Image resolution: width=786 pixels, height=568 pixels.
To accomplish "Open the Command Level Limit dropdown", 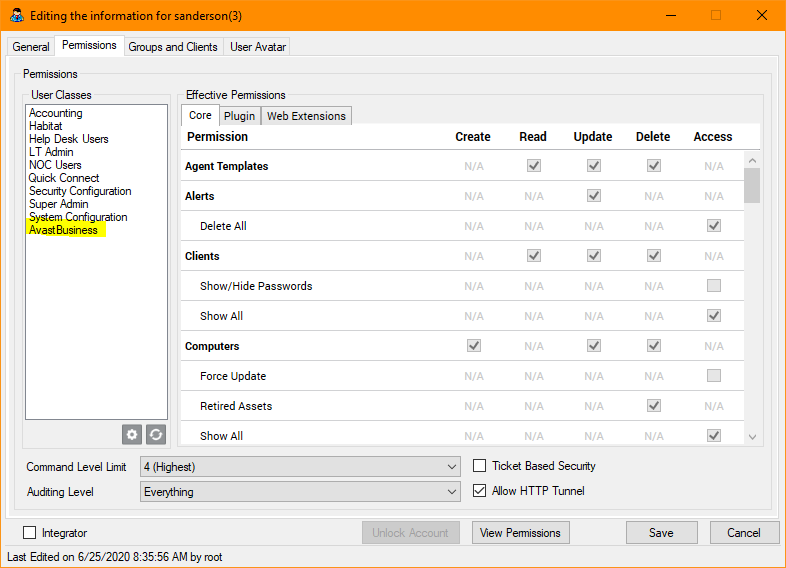I will click(x=300, y=466).
